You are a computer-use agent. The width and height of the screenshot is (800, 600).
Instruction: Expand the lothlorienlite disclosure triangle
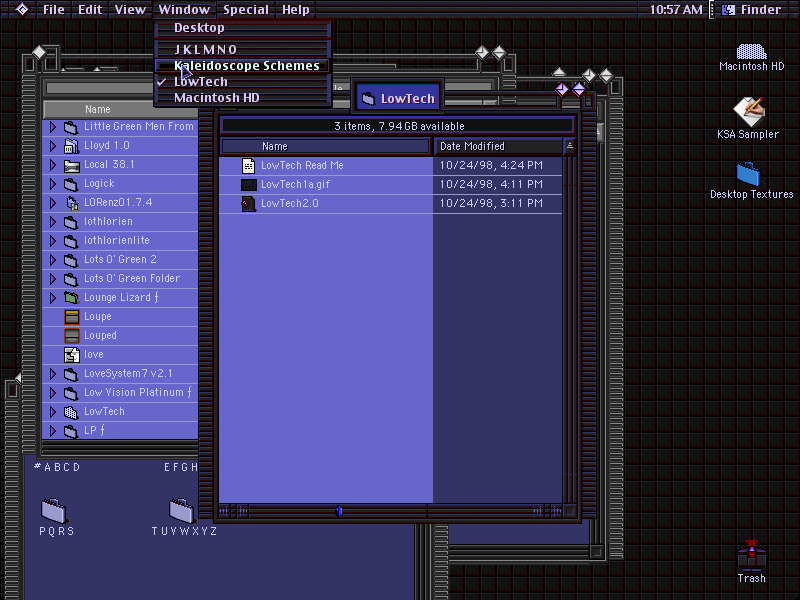click(53, 241)
